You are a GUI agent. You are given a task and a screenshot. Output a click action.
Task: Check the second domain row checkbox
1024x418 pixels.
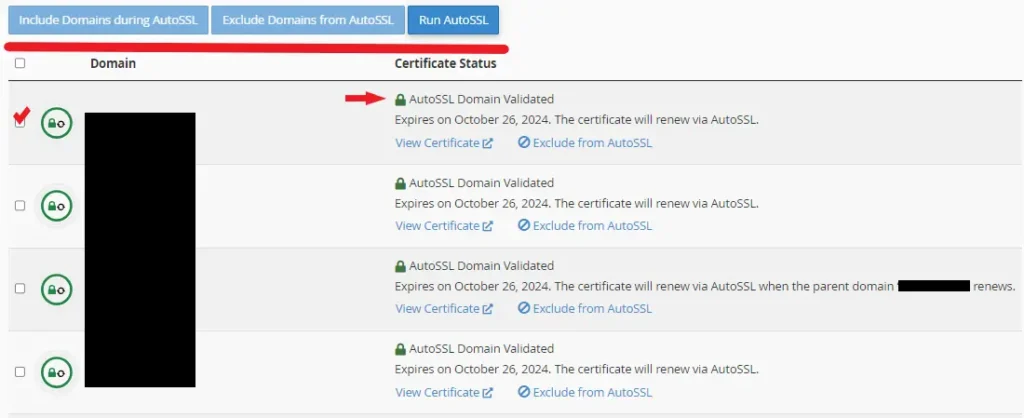20,205
